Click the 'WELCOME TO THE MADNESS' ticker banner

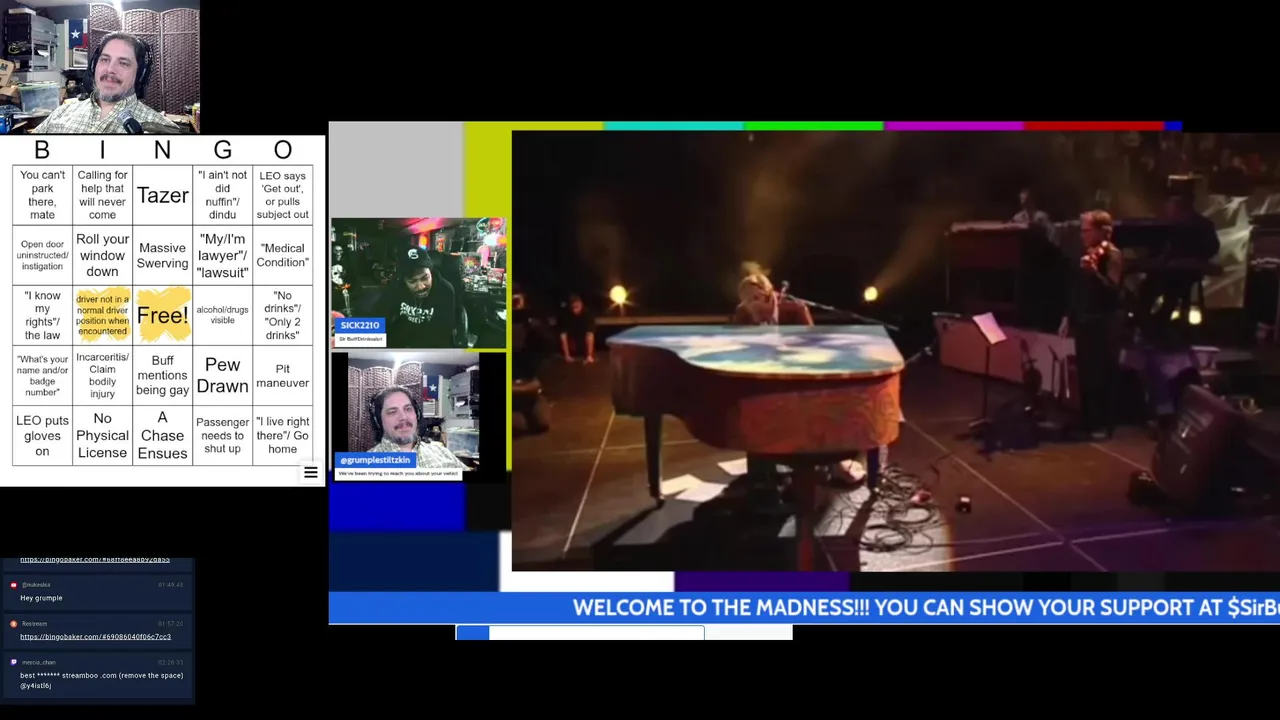tap(804, 607)
